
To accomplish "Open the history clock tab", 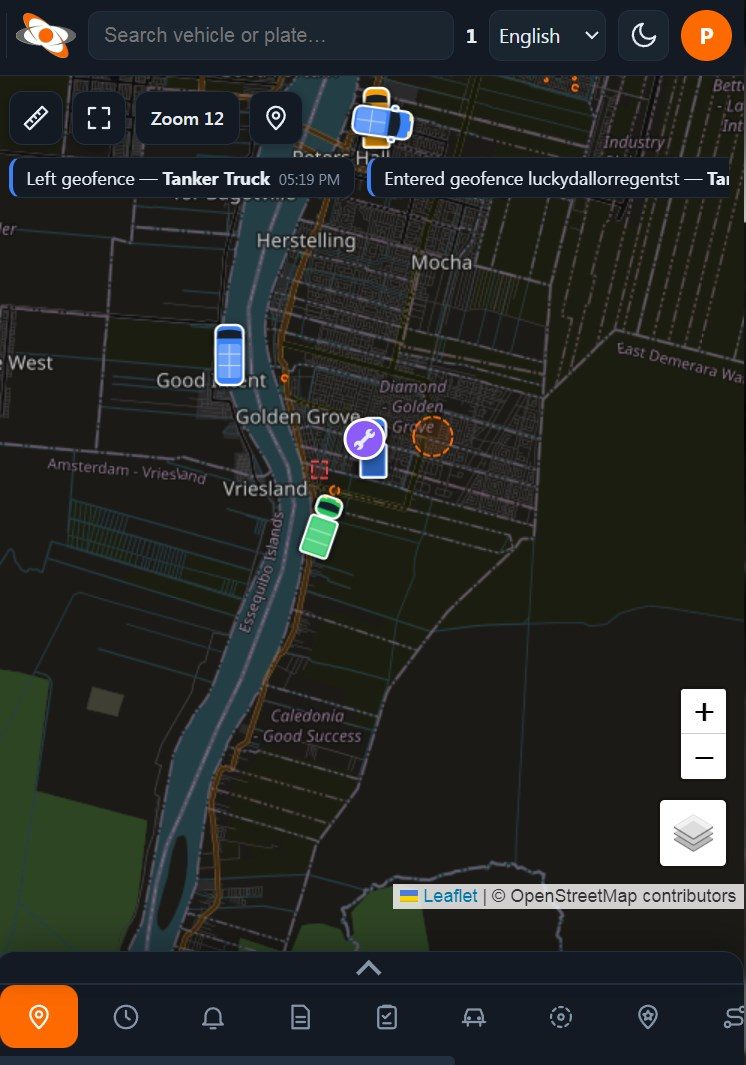I will click(x=126, y=1017).
